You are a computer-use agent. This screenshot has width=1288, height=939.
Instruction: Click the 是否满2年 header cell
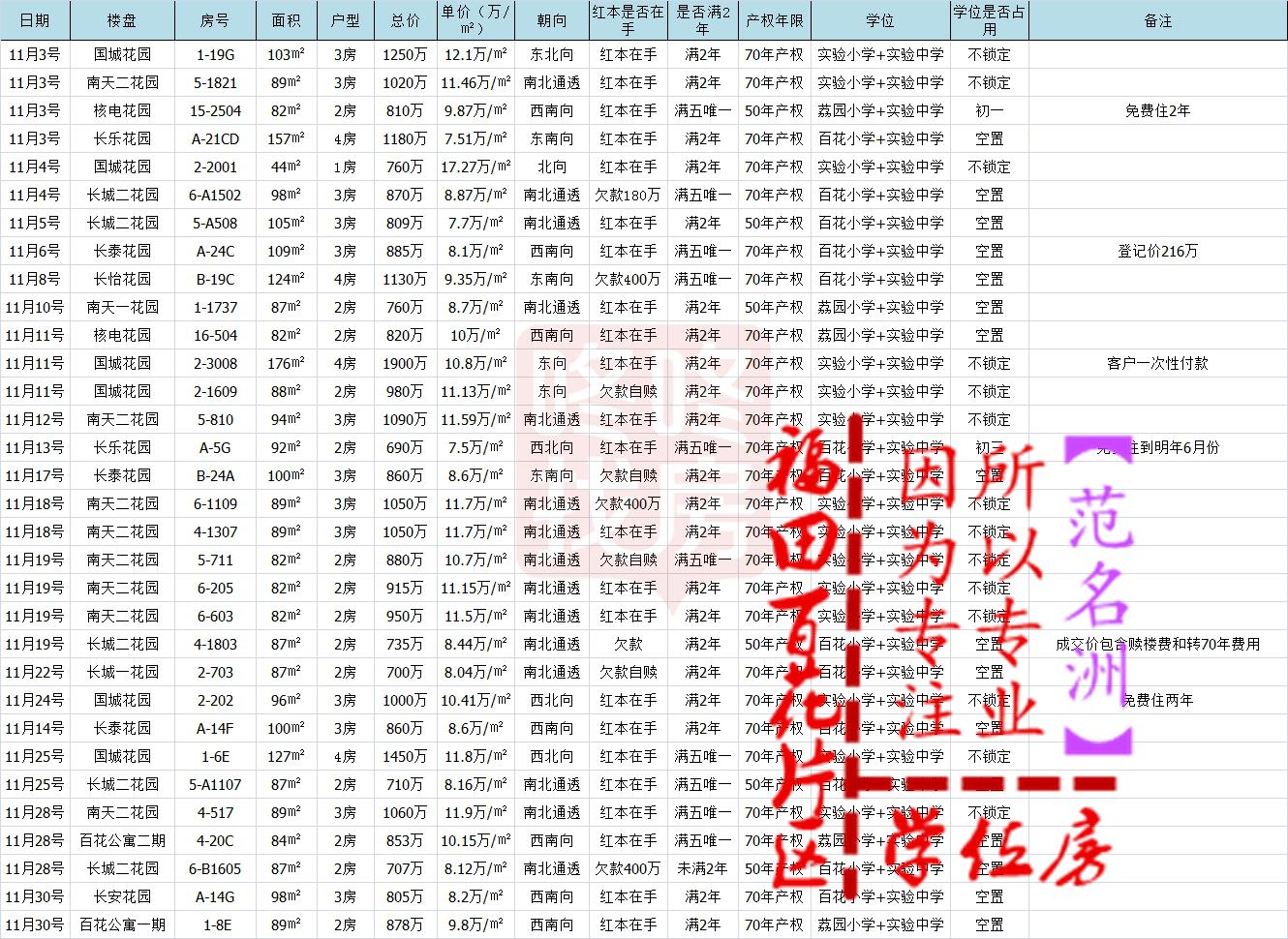[703, 20]
